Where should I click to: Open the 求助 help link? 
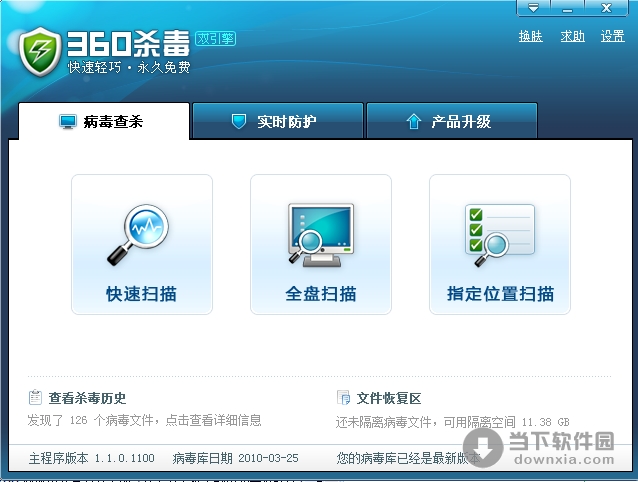coord(572,36)
